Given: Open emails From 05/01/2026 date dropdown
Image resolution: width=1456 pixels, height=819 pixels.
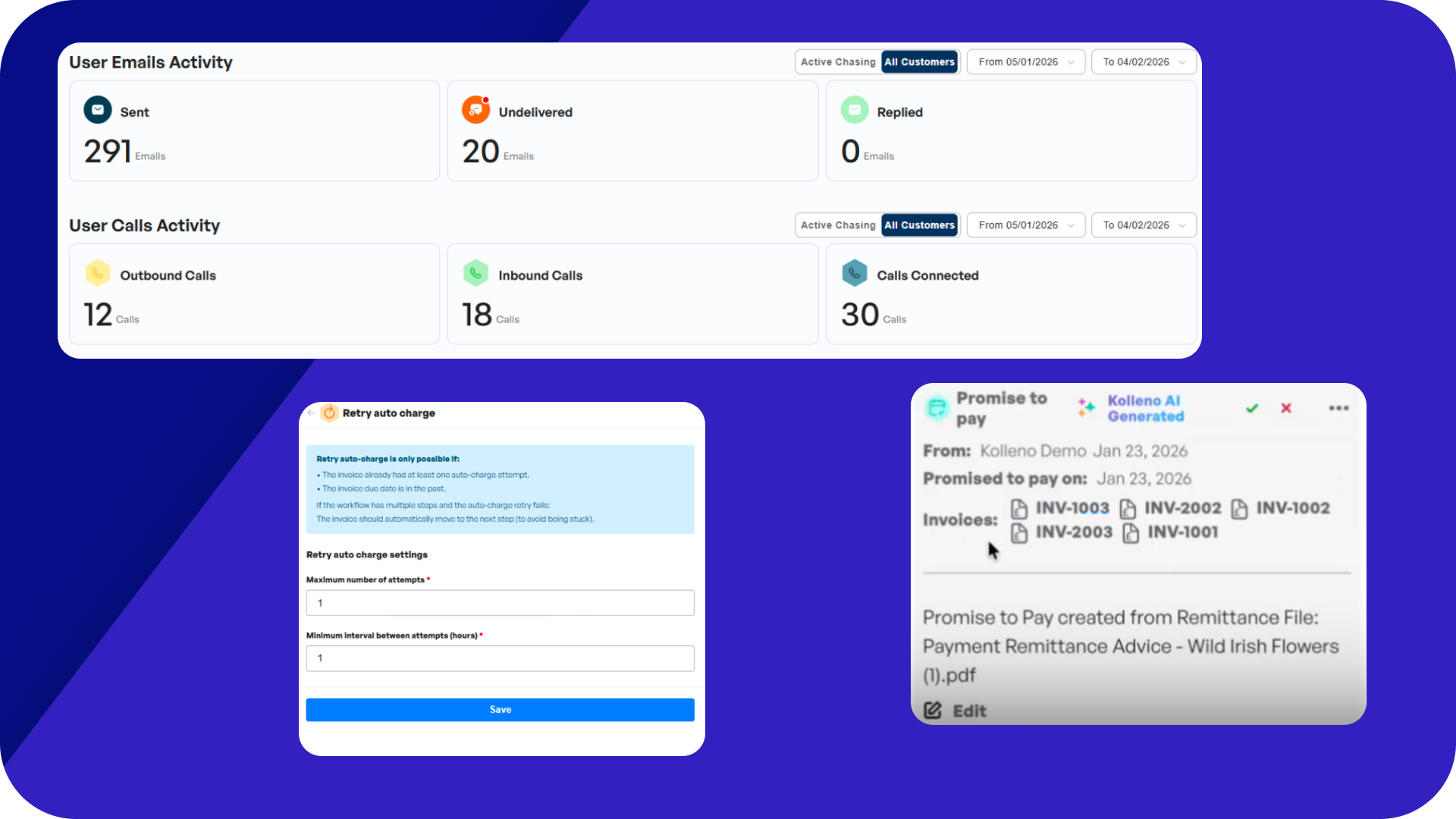Looking at the screenshot, I should (1026, 62).
